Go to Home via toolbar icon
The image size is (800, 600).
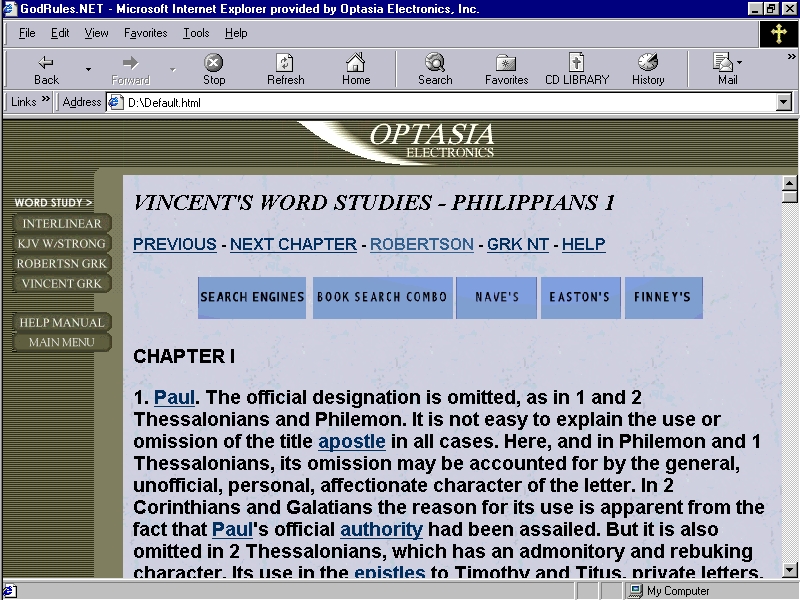click(x=356, y=63)
